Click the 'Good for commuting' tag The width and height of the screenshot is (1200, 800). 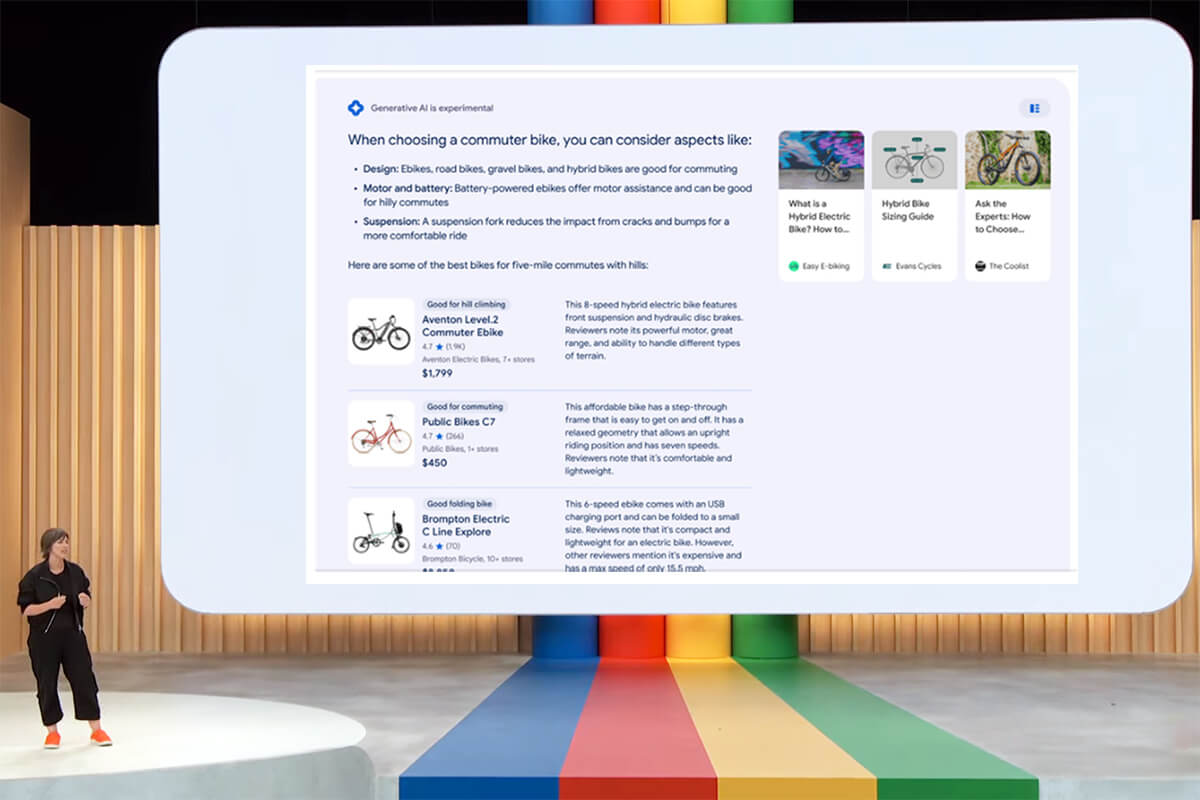[465, 407]
